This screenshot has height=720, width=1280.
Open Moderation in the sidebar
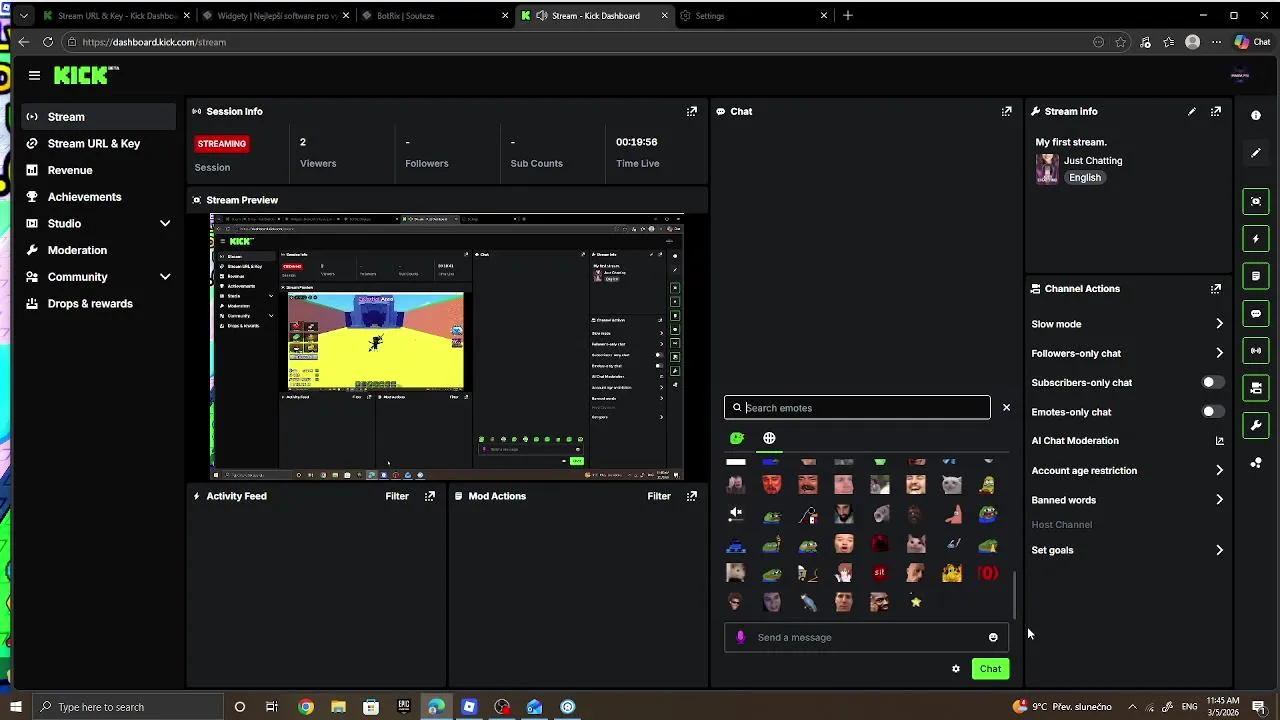coord(77,250)
